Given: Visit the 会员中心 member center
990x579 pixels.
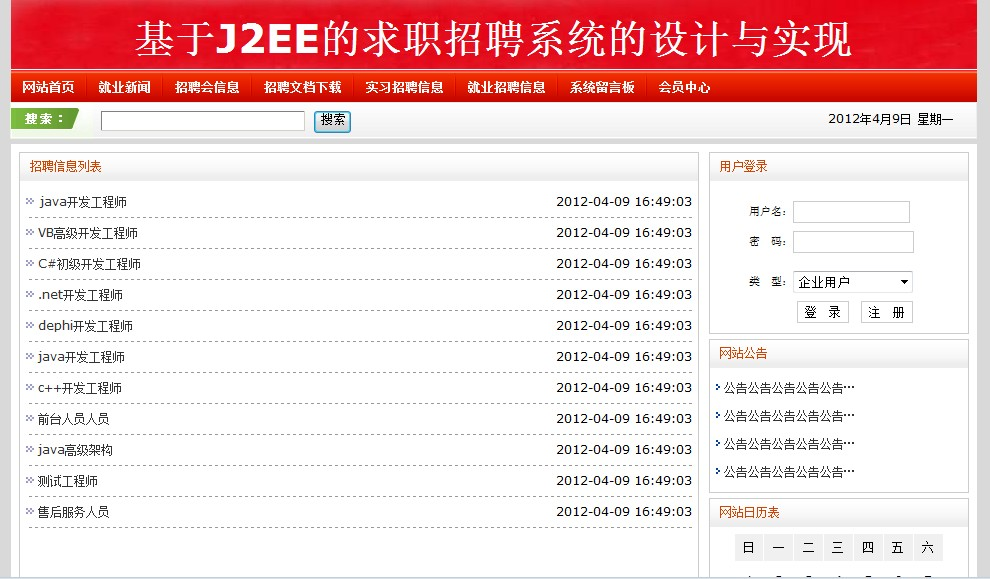Looking at the screenshot, I should point(684,87).
